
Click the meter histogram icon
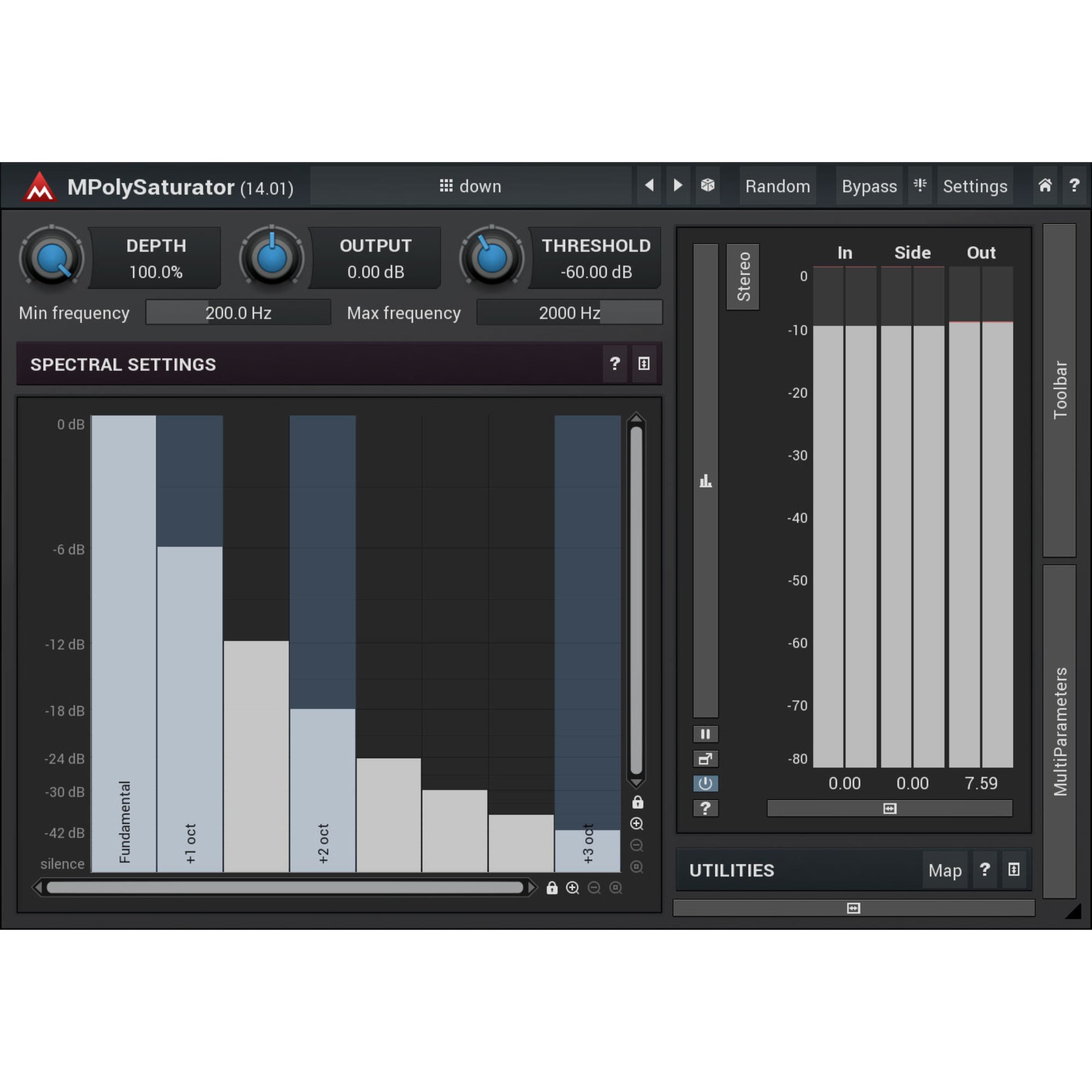pos(705,481)
